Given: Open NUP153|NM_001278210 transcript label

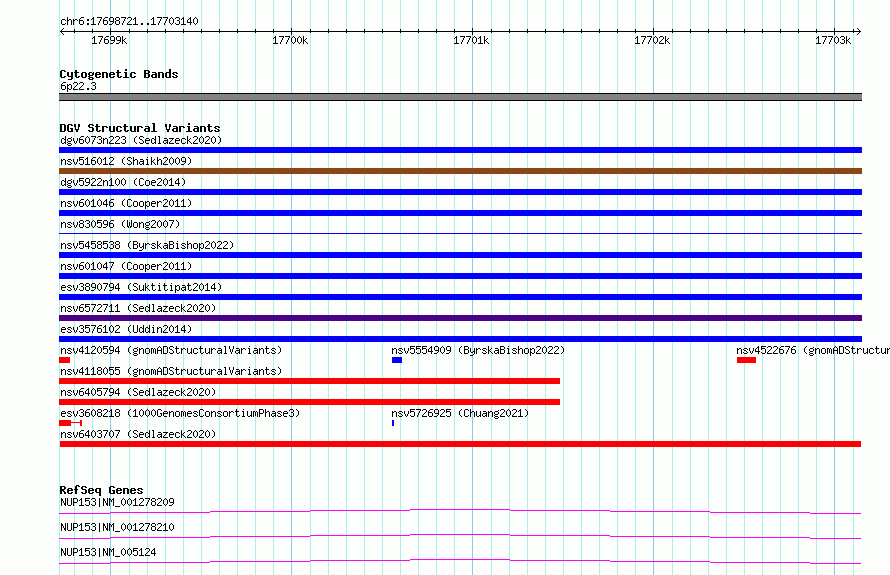Looking at the screenshot, I should (x=117, y=527).
